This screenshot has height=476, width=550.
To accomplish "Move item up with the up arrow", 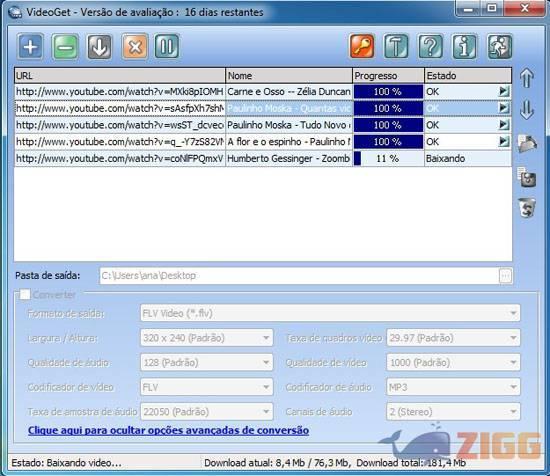I will tap(526, 78).
